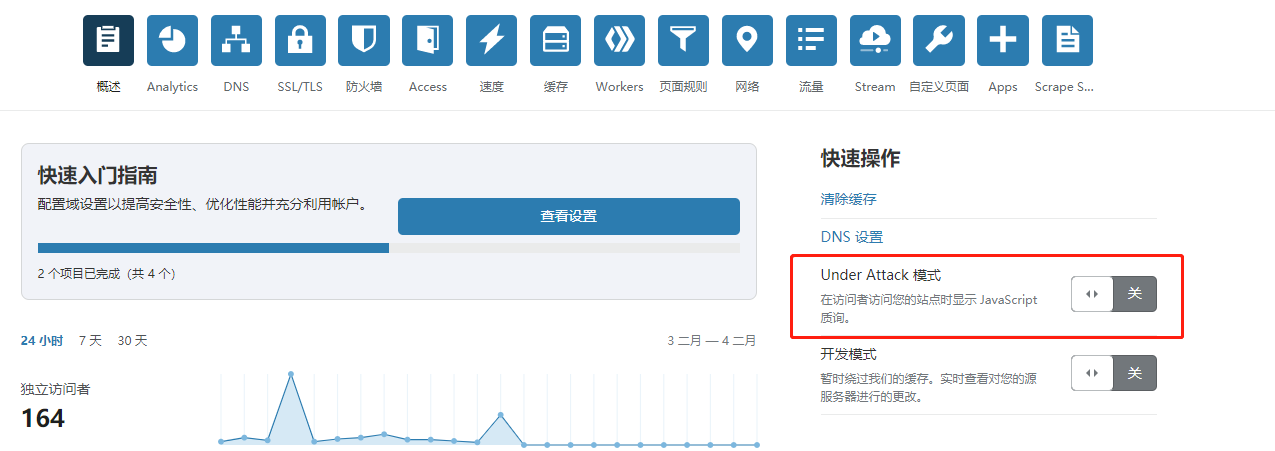Select the 7 天 time range

[x=90, y=341]
